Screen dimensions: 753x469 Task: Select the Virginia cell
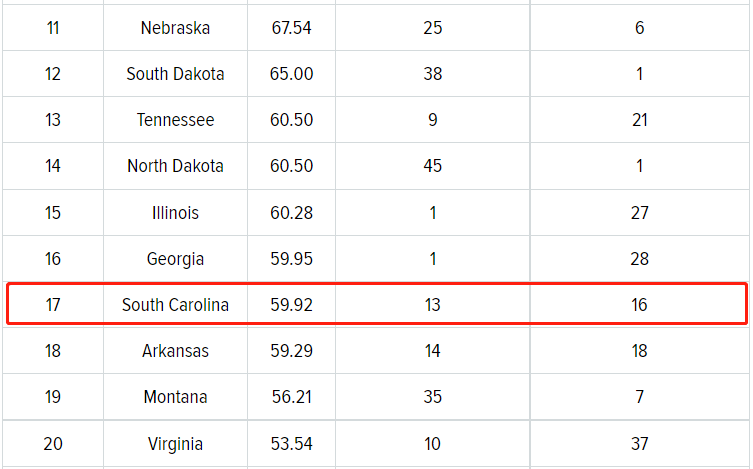[x=175, y=444]
